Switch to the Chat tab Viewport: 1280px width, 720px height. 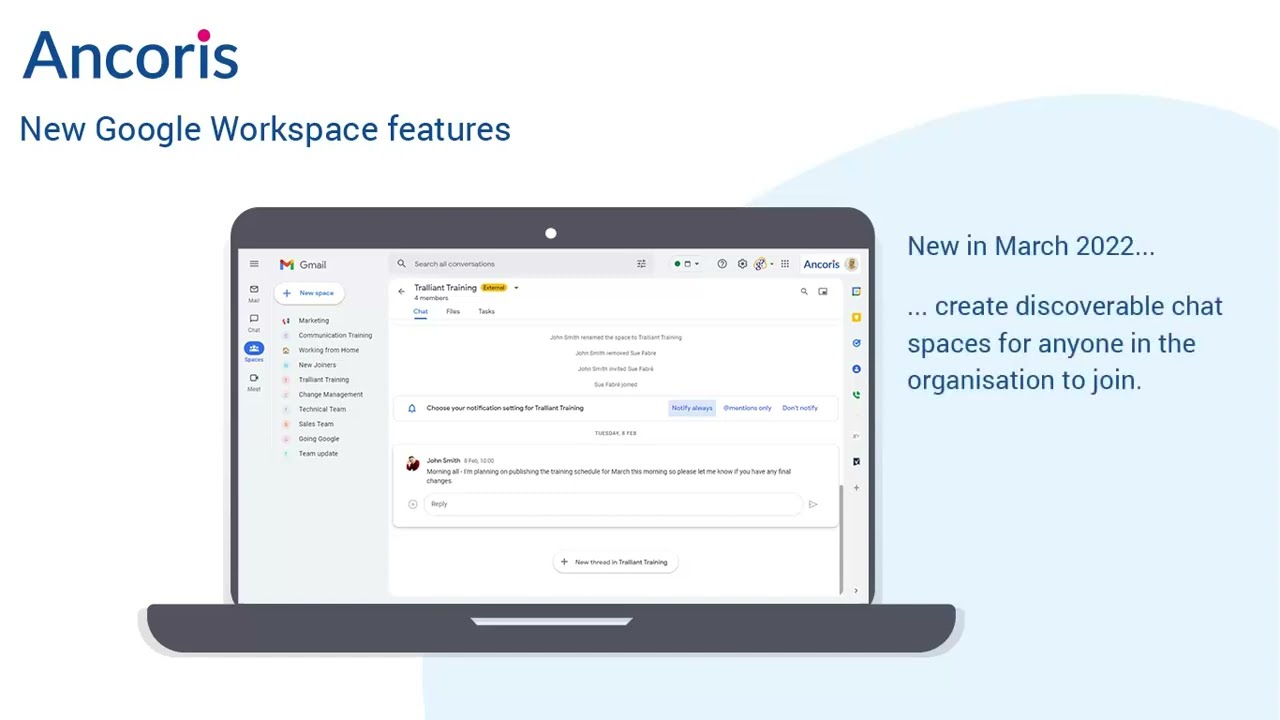pos(421,311)
